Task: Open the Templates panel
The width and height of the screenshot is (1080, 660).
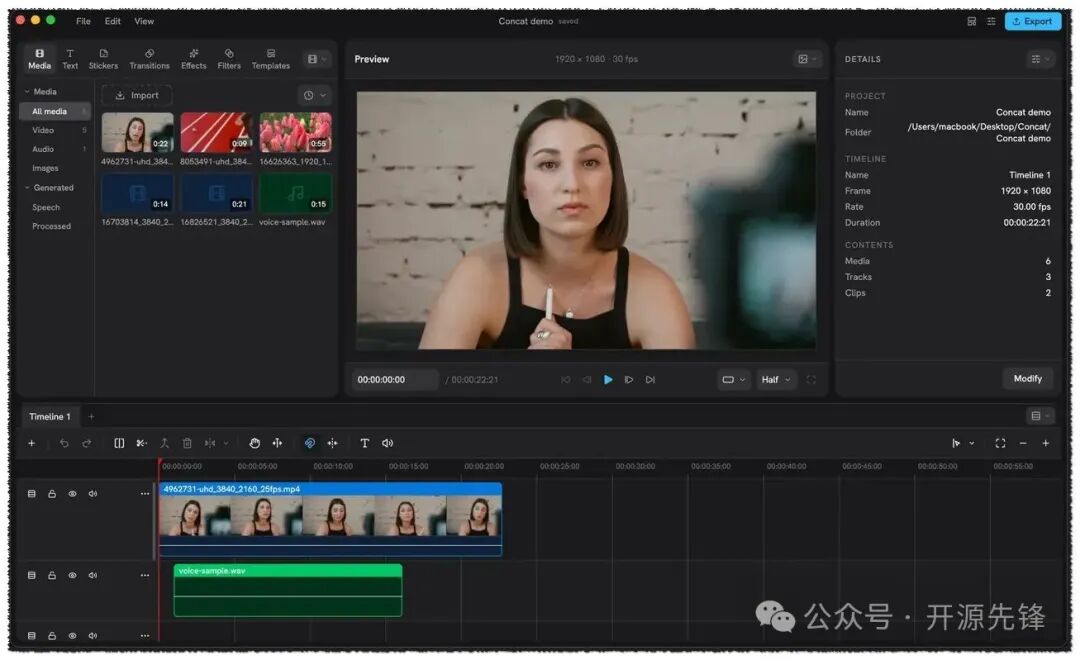Action: pyautogui.click(x=271, y=59)
